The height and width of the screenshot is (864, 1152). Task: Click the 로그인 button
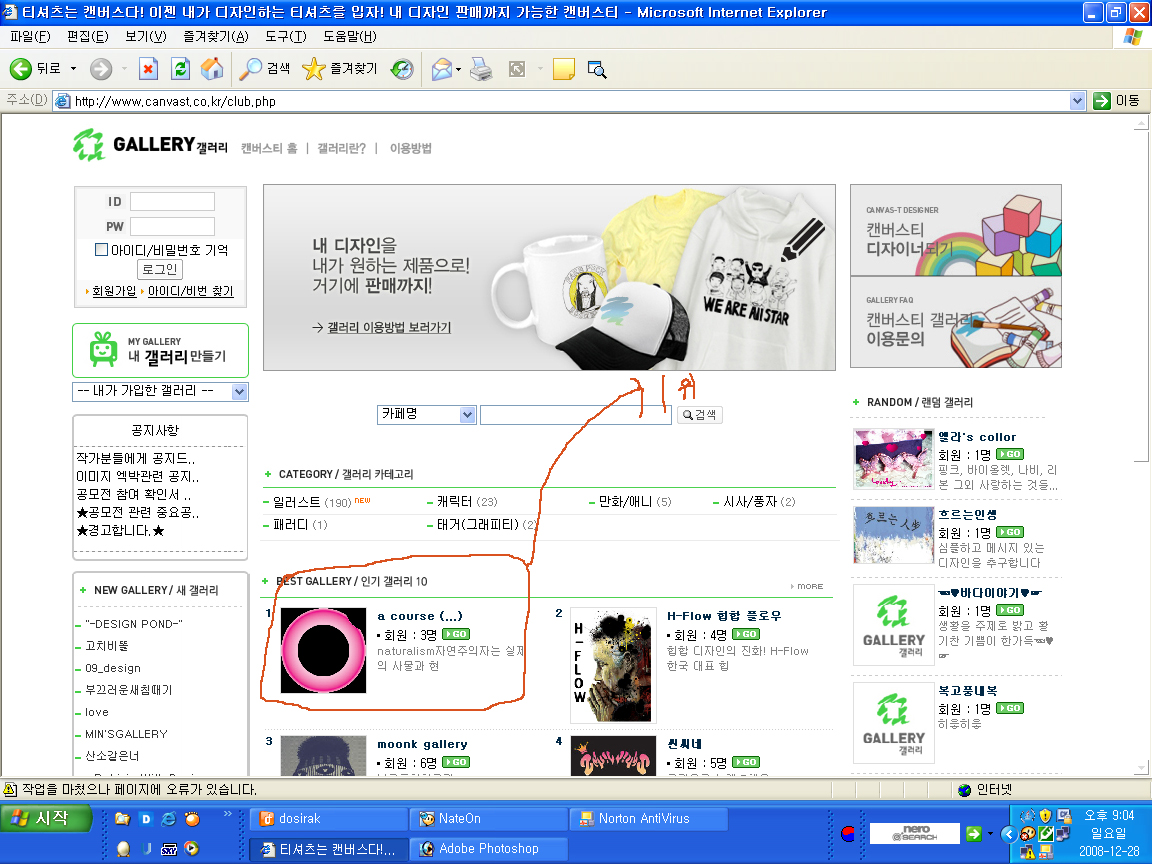tap(160, 270)
